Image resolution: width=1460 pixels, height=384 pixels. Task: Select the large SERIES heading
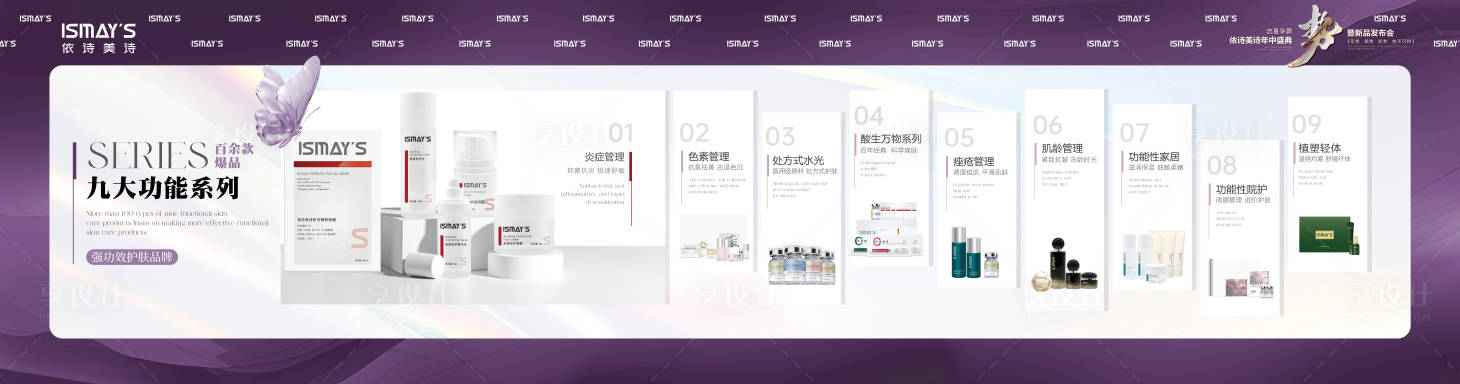[x=148, y=155]
